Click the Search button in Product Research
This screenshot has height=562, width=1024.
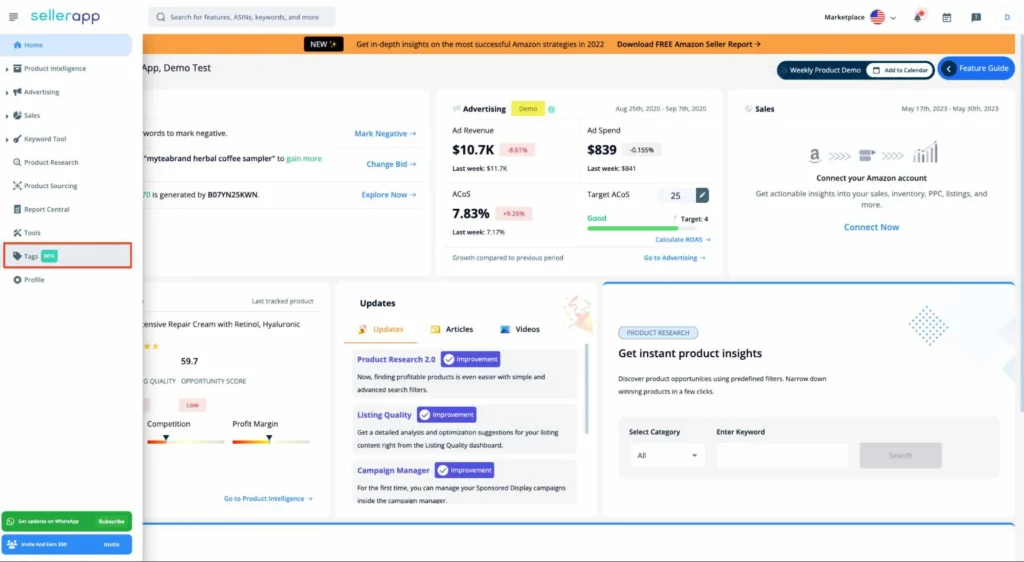pyautogui.click(x=901, y=456)
